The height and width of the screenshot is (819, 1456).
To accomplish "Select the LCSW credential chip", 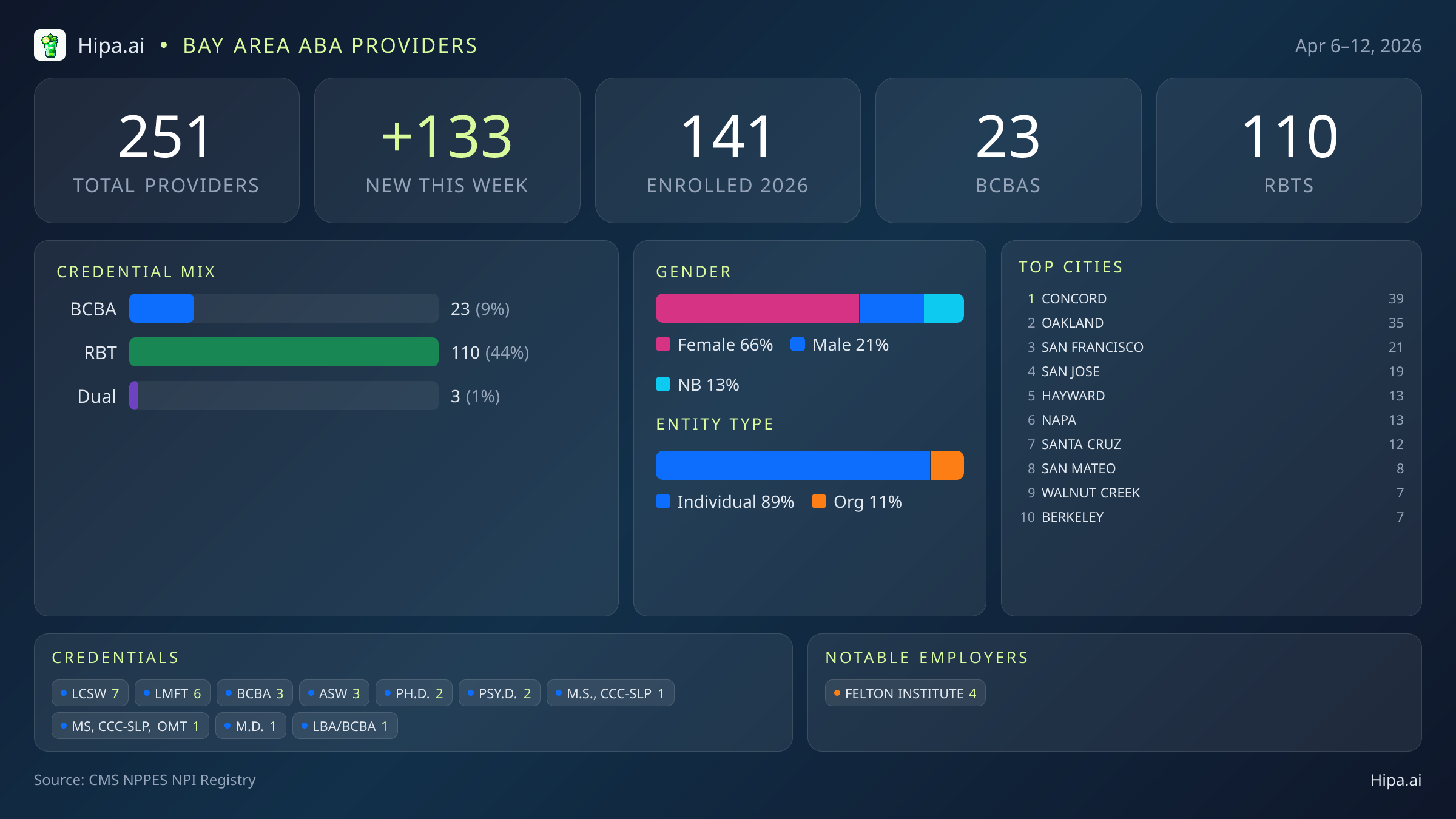I will (90, 693).
